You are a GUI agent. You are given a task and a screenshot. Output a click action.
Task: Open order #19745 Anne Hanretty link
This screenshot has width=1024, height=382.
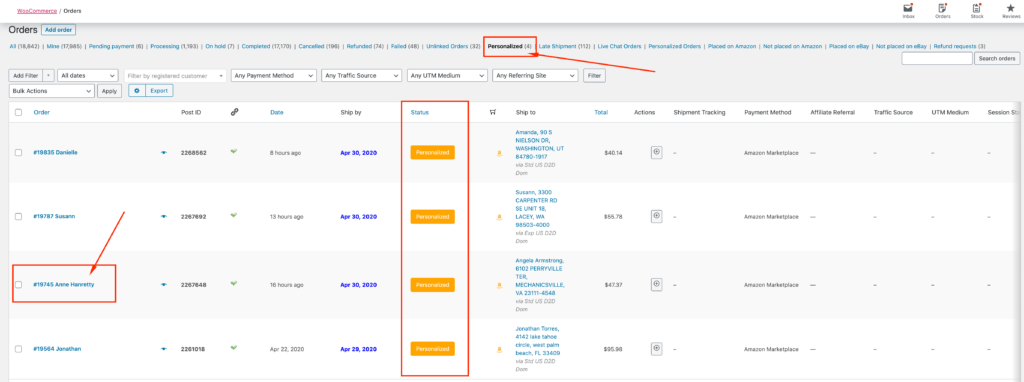(x=63, y=285)
